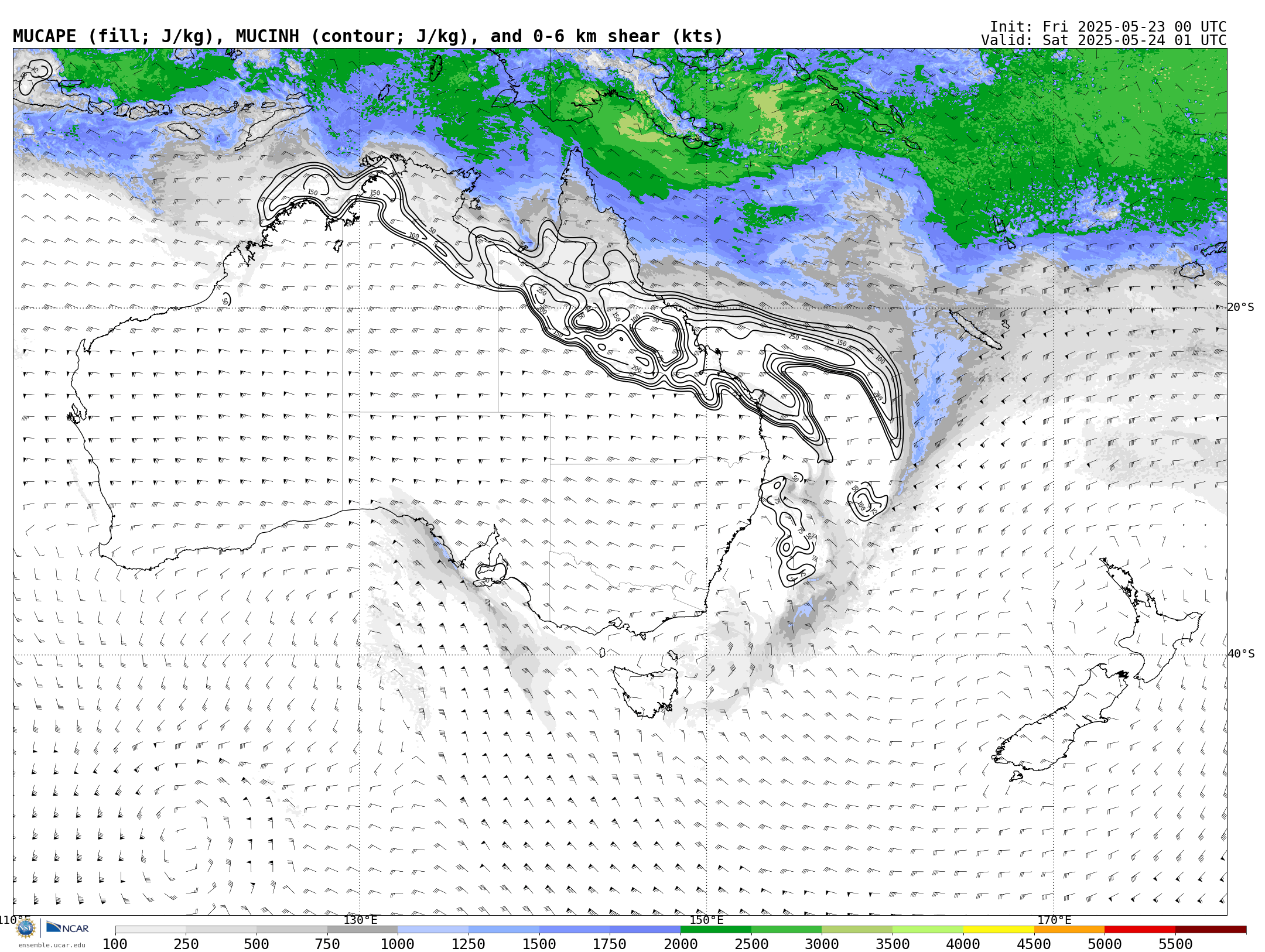
Task: Click the colorbar value 100
Action: point(115,944)
